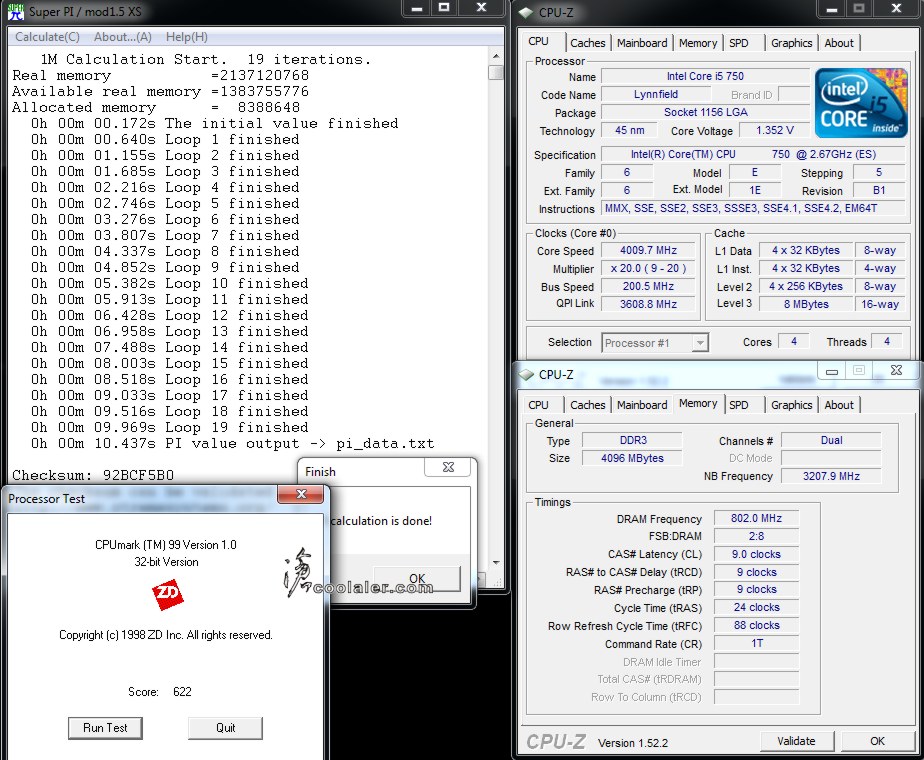Click Run Test in Processor Test

[x=105, y=728]
